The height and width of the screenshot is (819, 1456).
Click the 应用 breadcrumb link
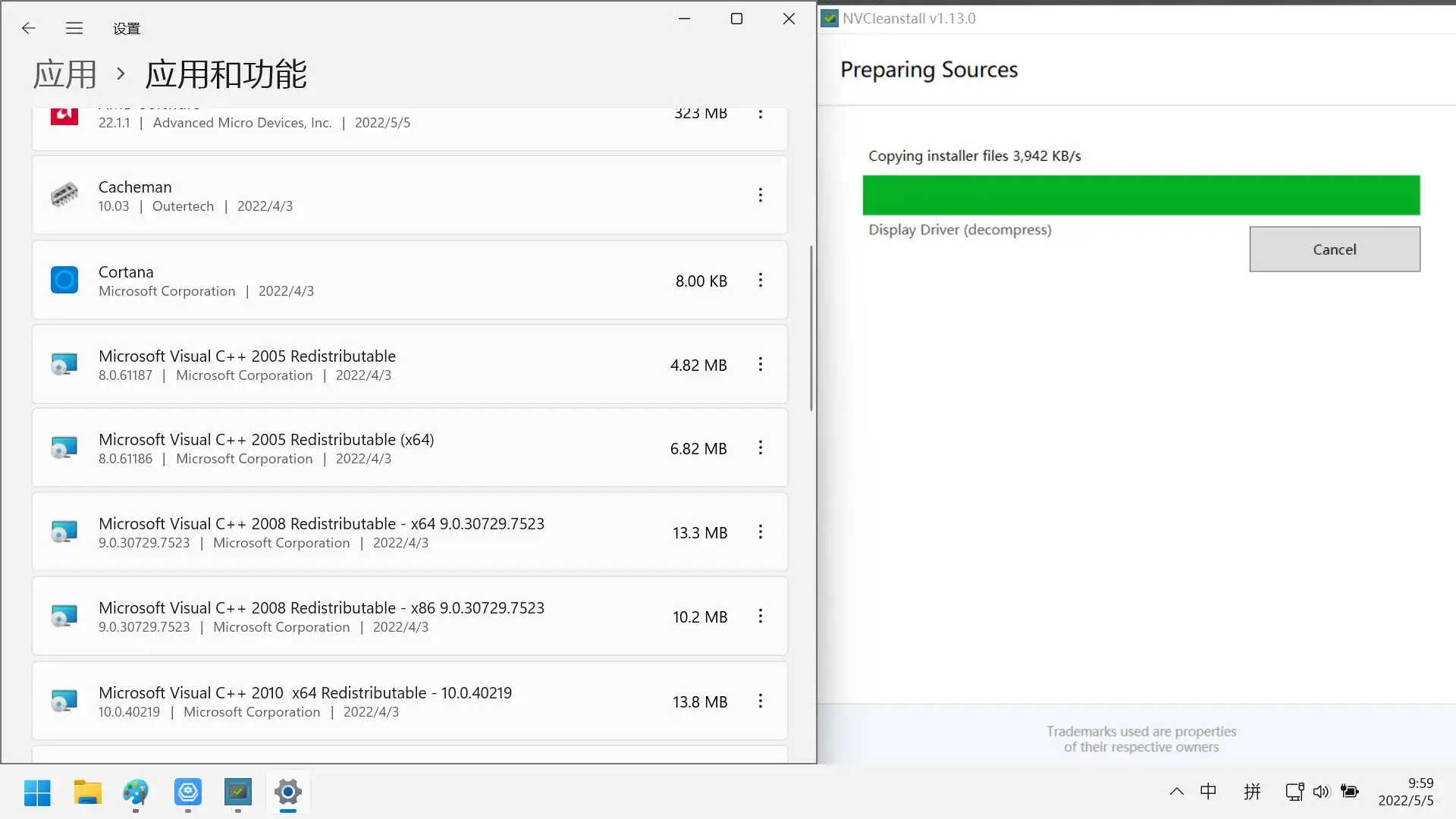pos(65,74)
